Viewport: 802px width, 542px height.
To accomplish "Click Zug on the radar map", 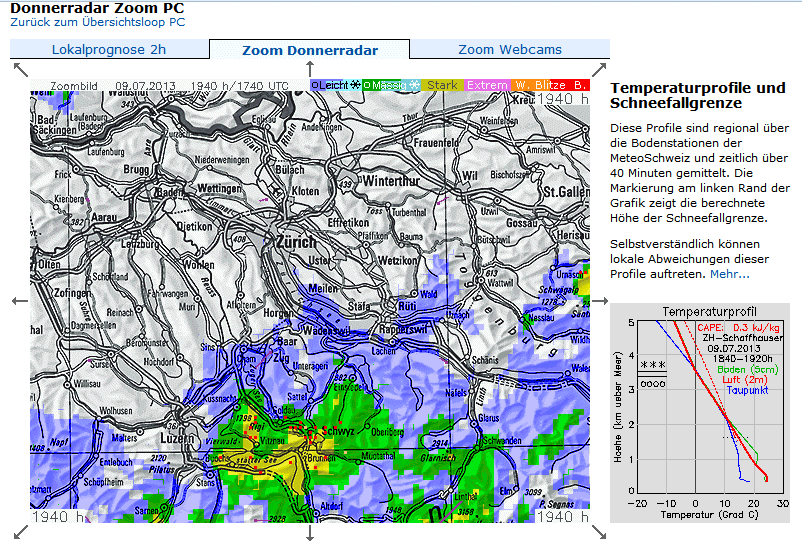I will (281, 358).
